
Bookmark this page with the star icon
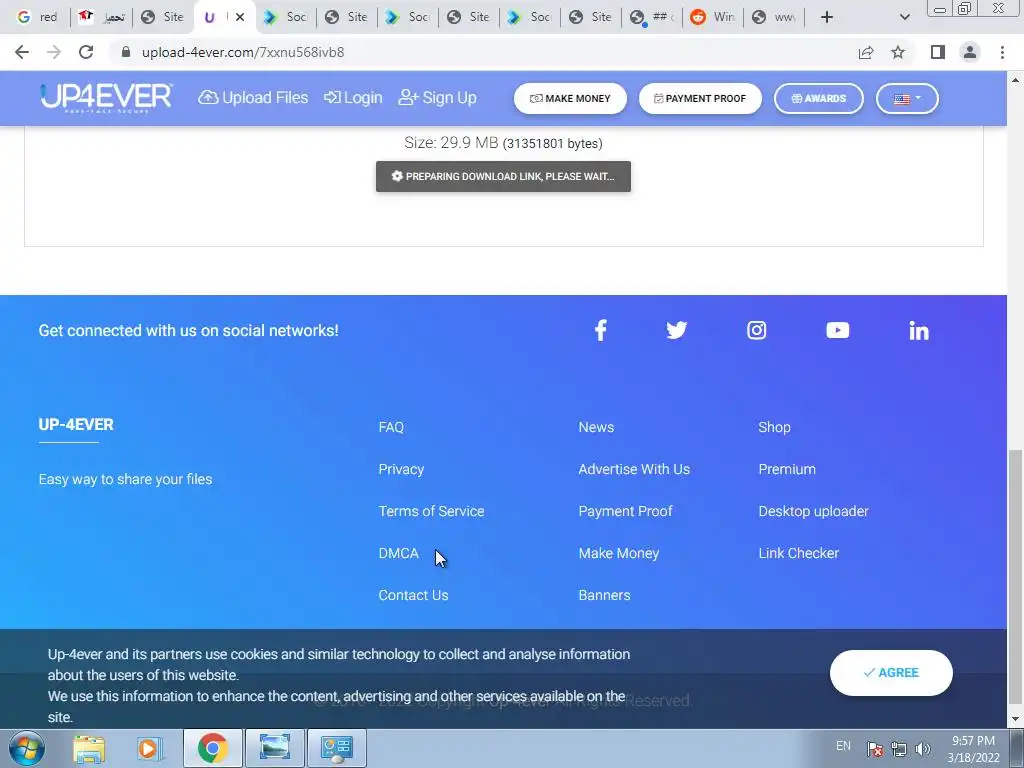pos(898,52)
